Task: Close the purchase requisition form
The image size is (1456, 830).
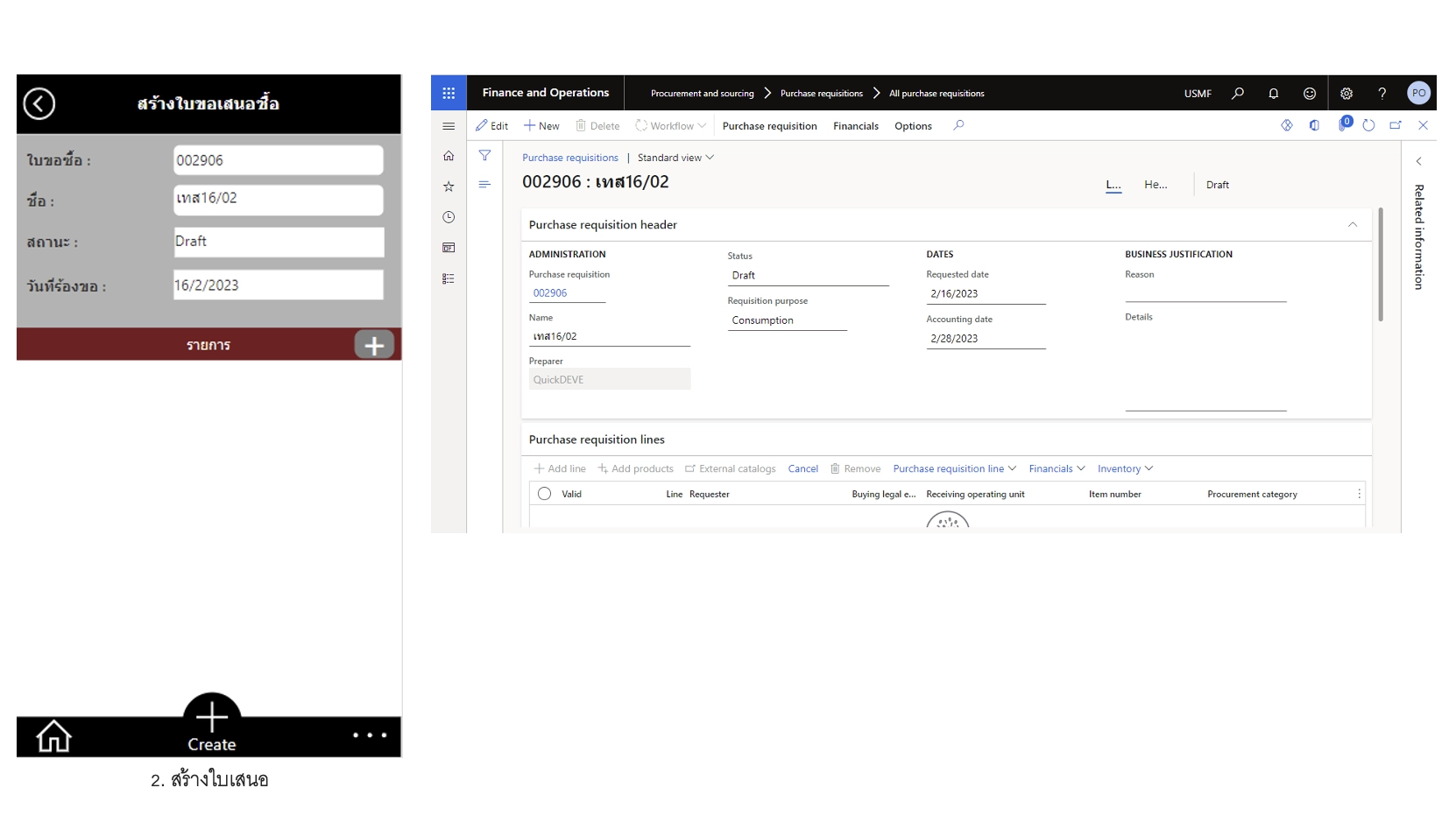Action: [1423, 125]
